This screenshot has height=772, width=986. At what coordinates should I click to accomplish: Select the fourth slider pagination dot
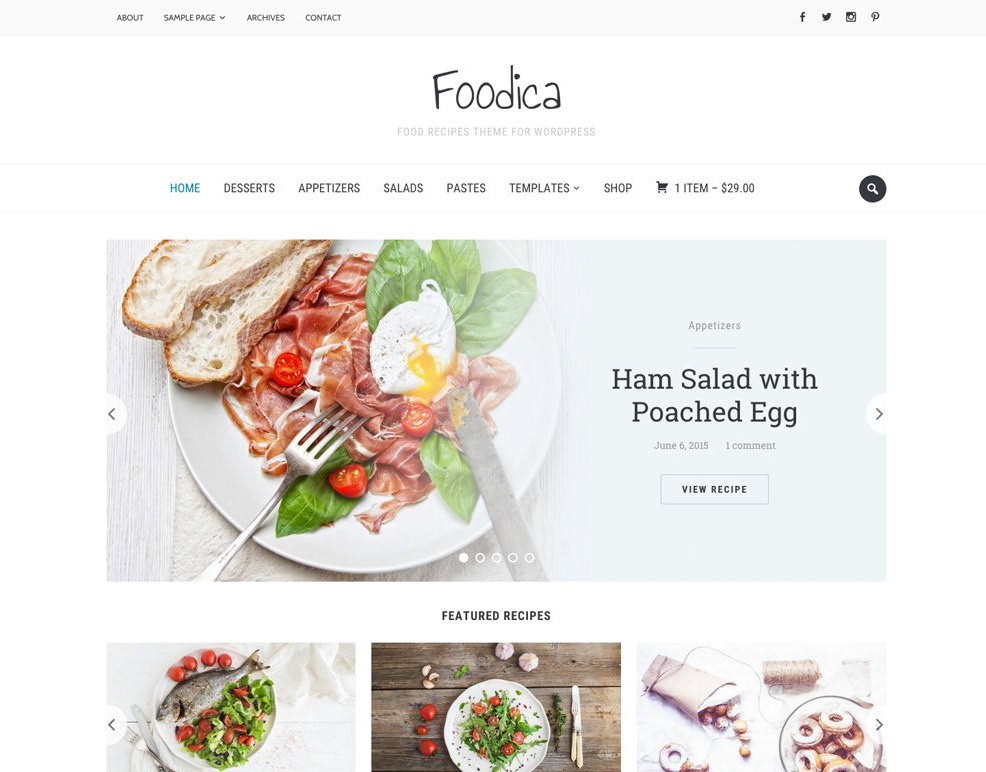coord(513,558)
